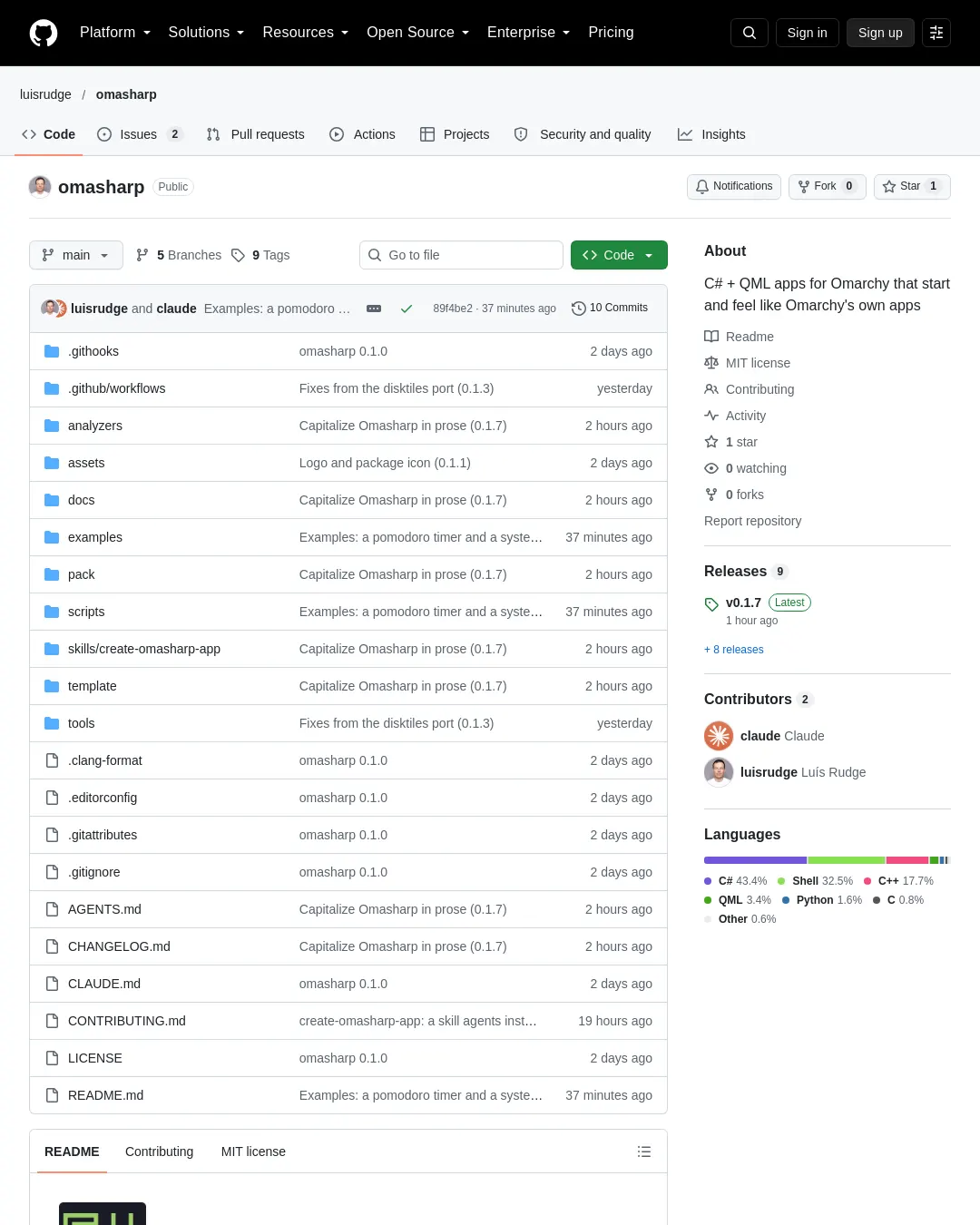980x1225 pixels.
Task: Select the Contributing tab in README panel
Action: pyautogui.click(x=159, y=1151)
